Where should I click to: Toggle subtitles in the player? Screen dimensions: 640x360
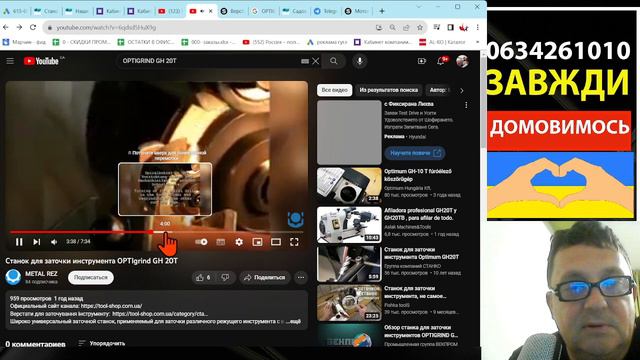(x=220, y=242)
